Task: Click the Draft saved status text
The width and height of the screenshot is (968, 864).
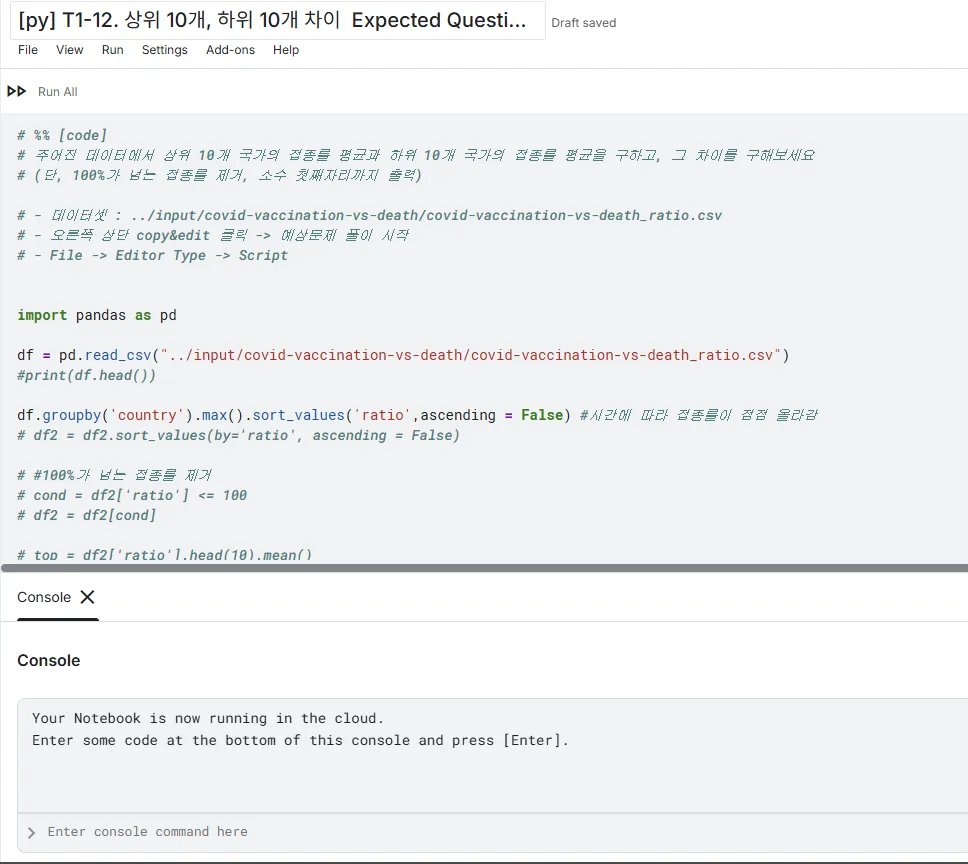Action: pyautogui.click(x=583, y=22)
